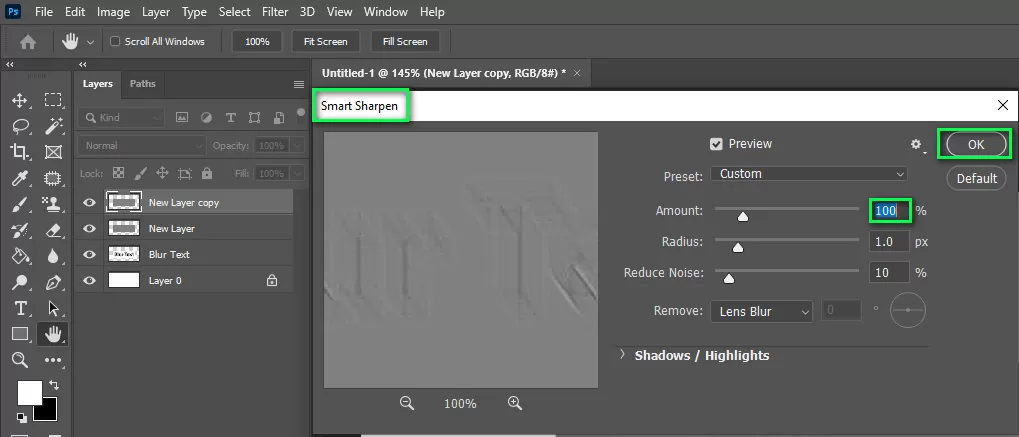Expand the Shadows / Highlights section
The height and width of the screenshot is (437, 1019).
click(622, 355)
